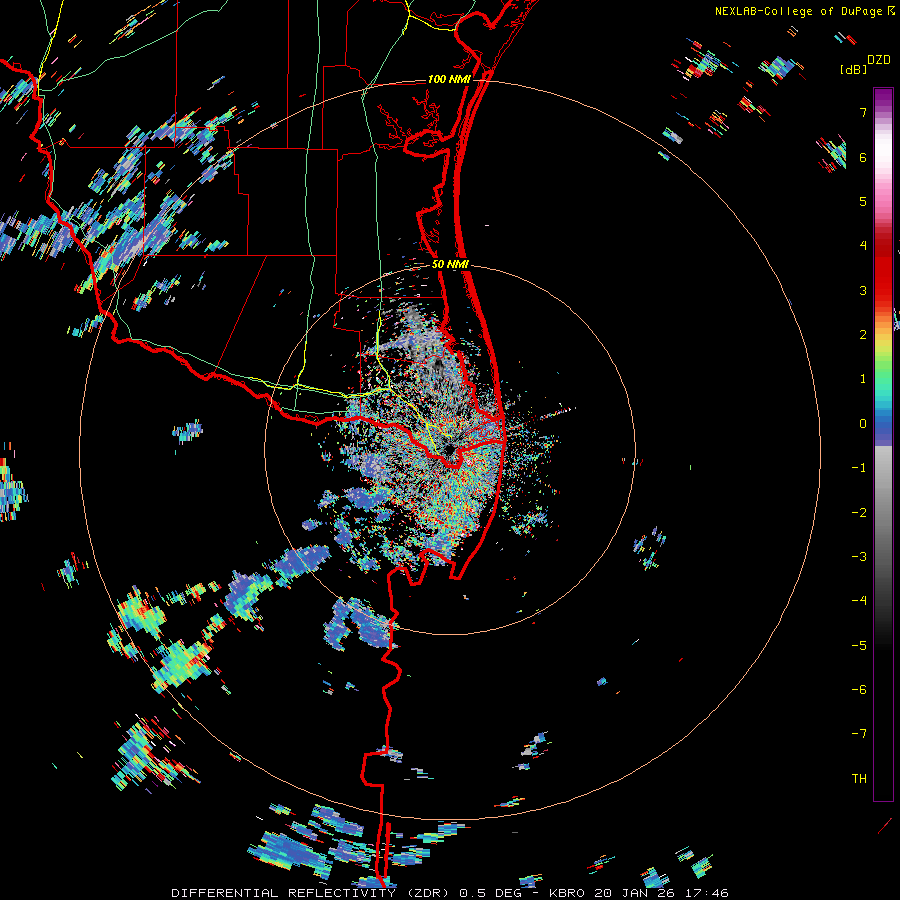Click the DZD legend title
This screenshot has height=900, width=900.
pyautogui.click(x=879, y=60)
